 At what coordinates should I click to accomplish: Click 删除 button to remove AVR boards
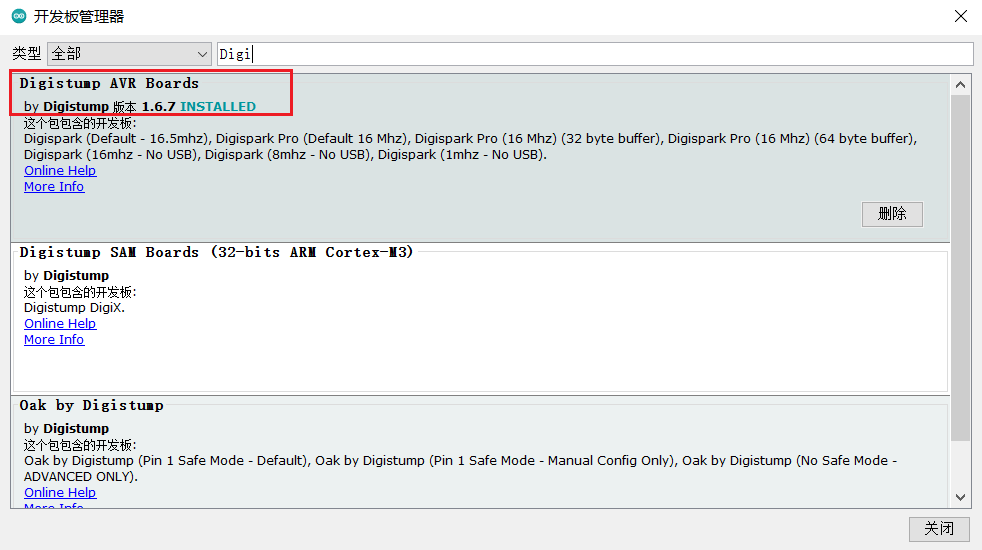(892, 214)
